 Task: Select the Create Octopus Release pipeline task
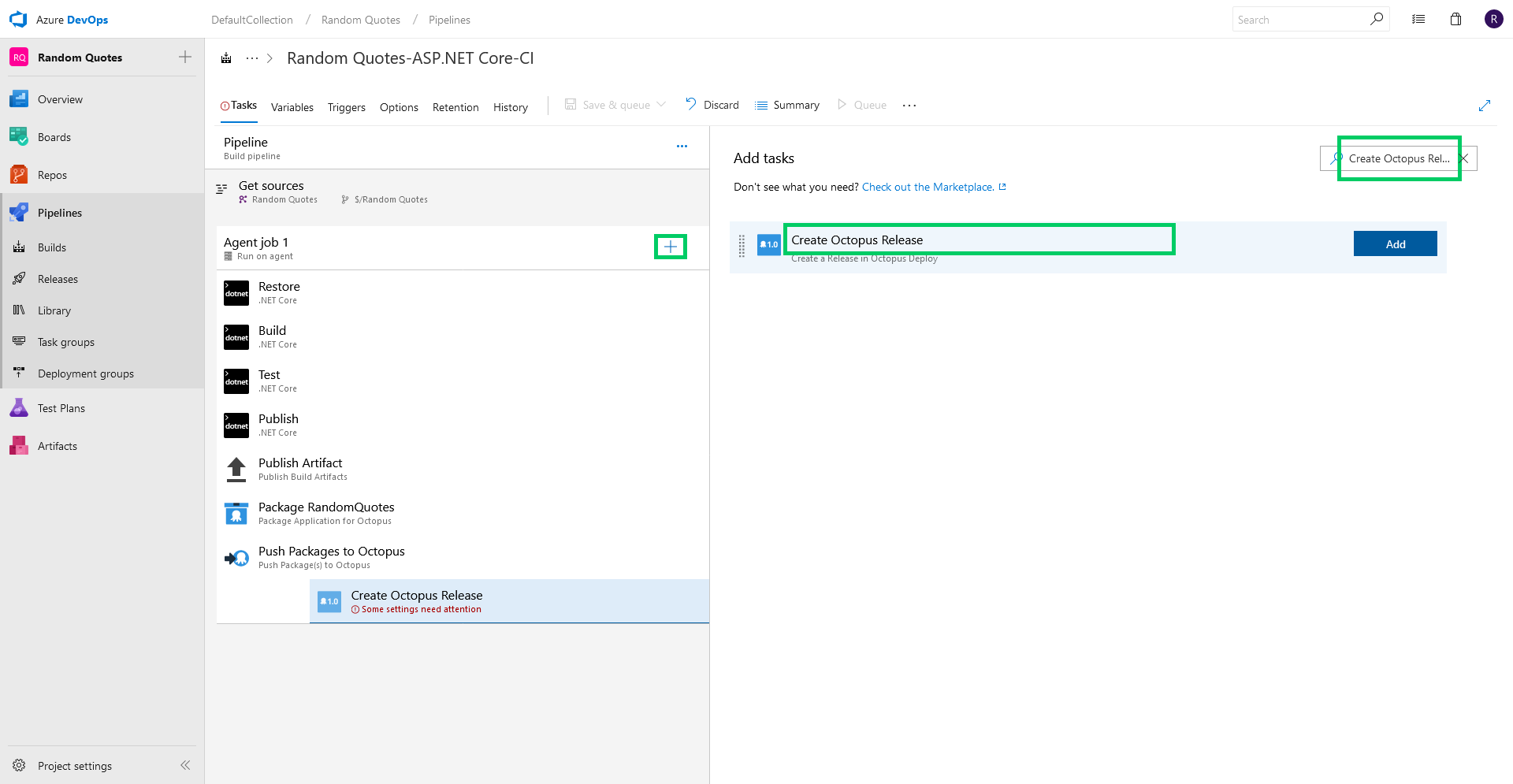509,601
